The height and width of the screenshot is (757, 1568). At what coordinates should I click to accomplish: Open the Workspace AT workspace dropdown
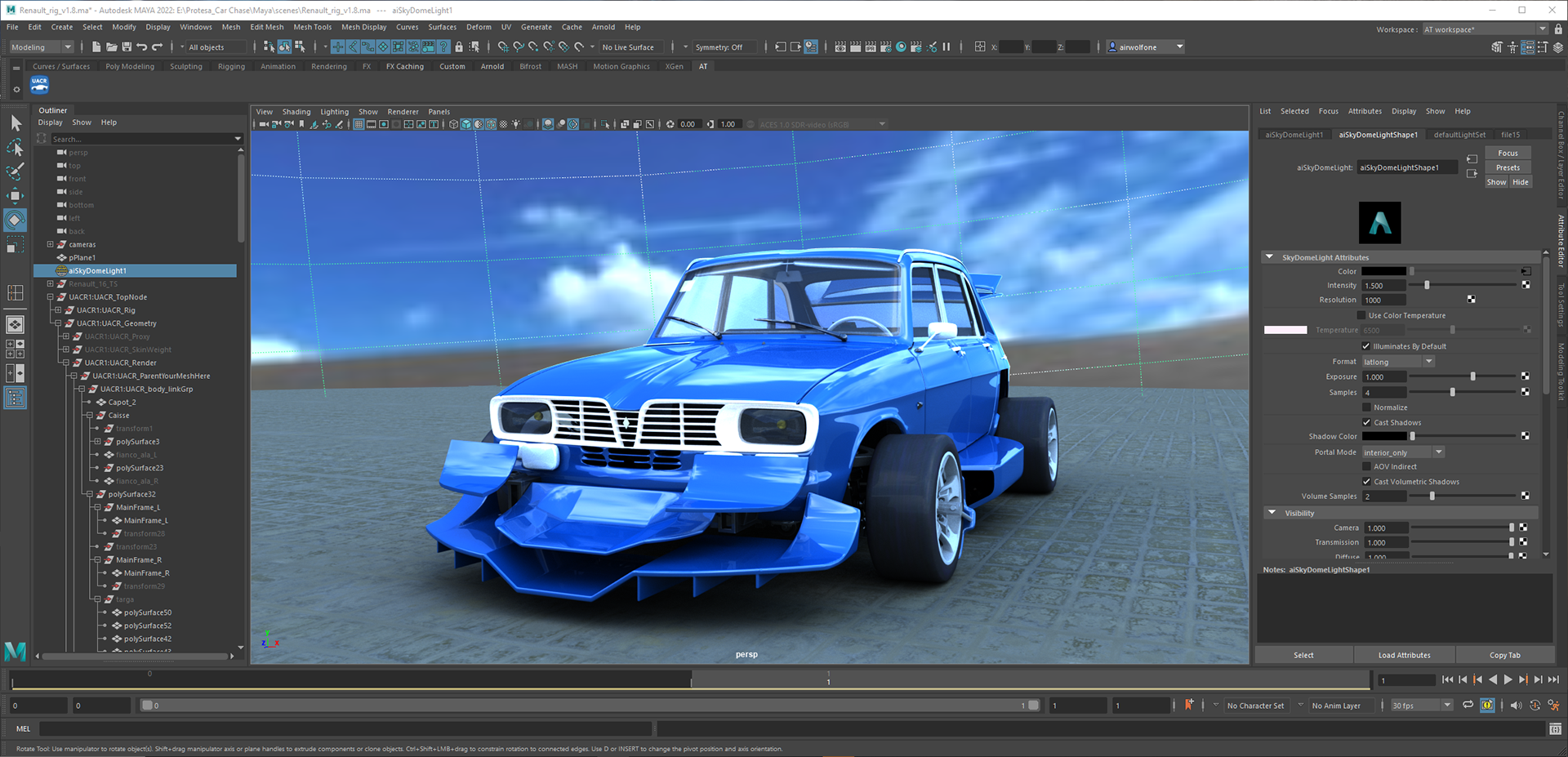(x=1485, y=29)
